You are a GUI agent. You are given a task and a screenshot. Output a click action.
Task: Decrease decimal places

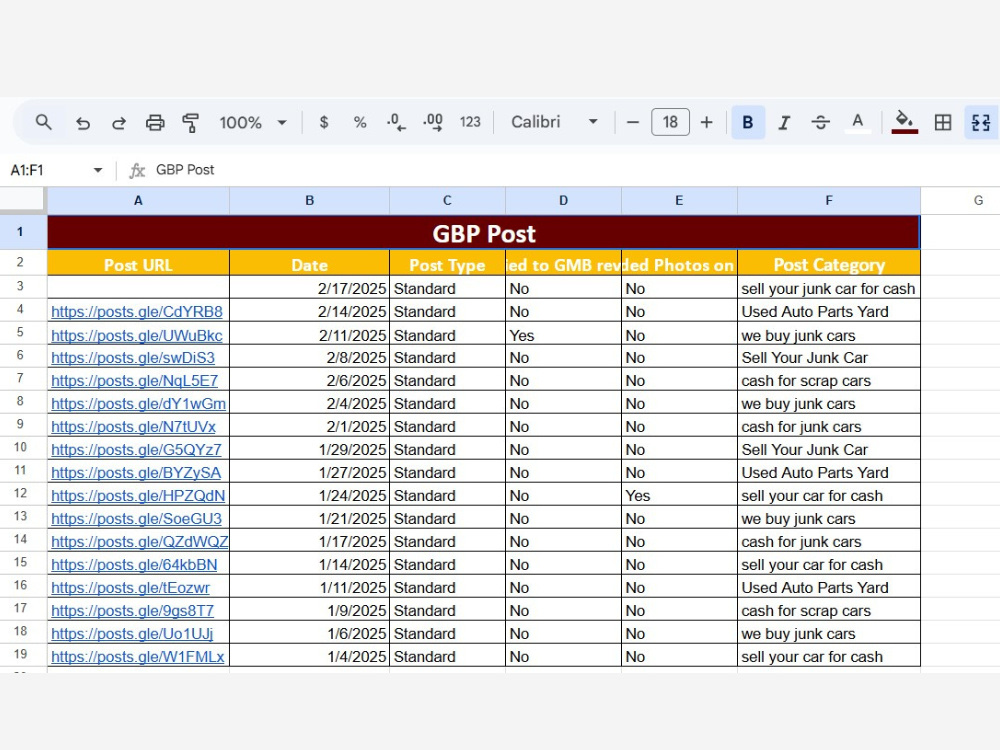pyautogui.click(x=396, y=122)
